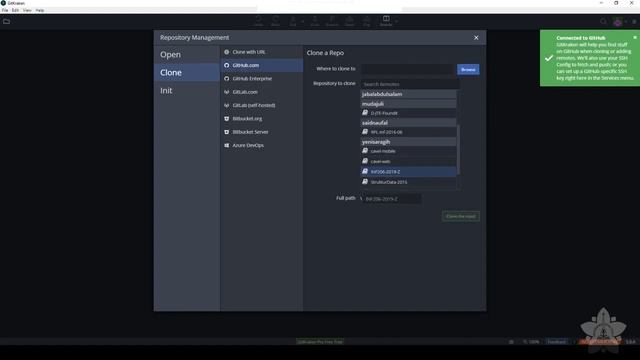This screenshot has height=360, width=640.
Task: Focus the Where to clone to field
Action: (407, 69)
